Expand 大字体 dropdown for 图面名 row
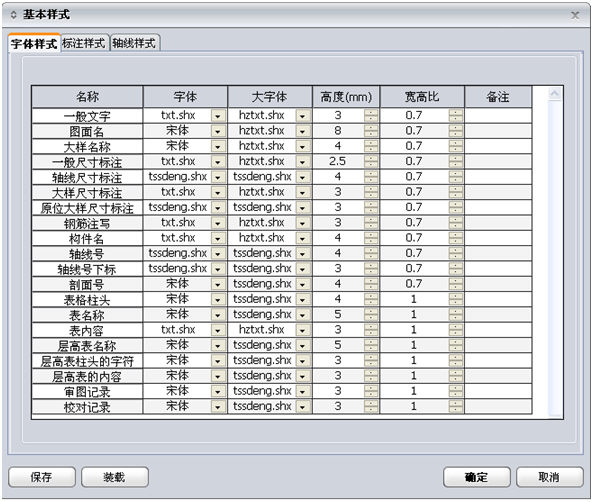The width and height of the screenshot is (593, 502). point(303,131)
